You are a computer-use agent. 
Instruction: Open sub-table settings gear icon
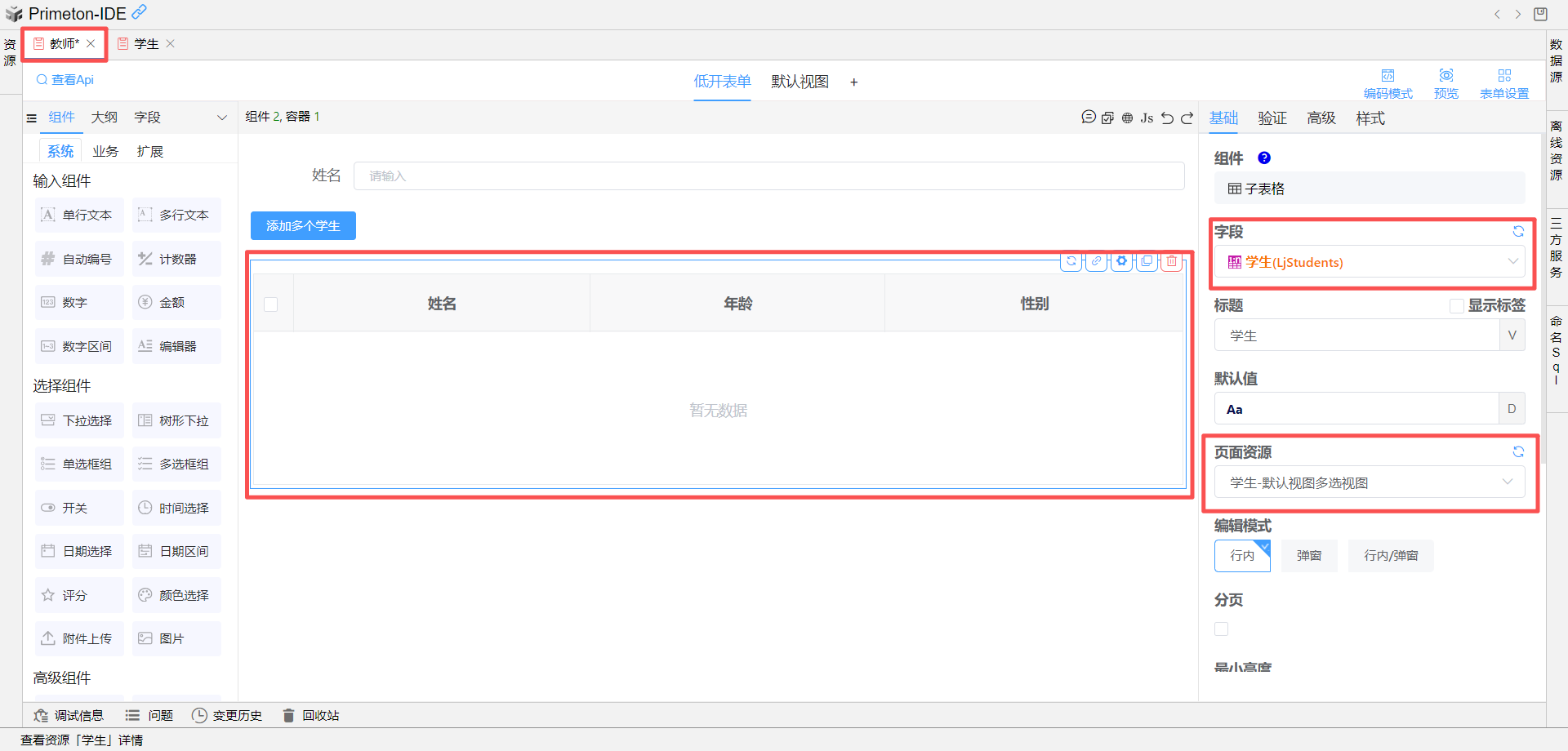1122,261
